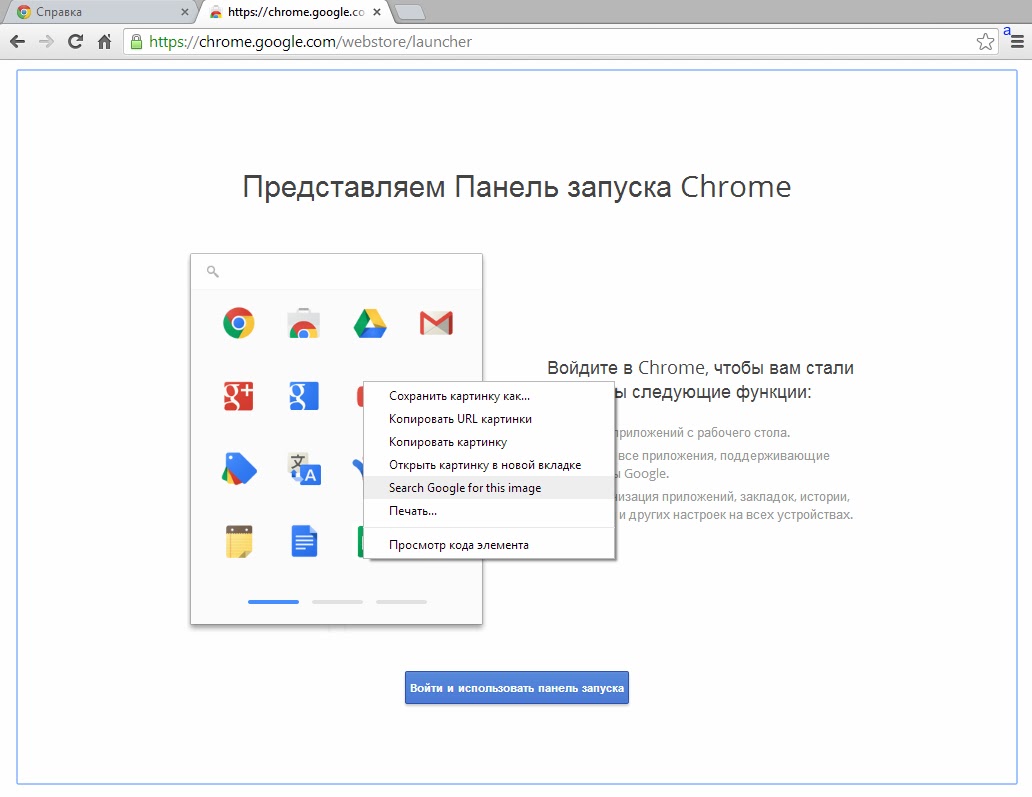Click the blue Google Search icon

pyautogui.click(x=303, y=396)
